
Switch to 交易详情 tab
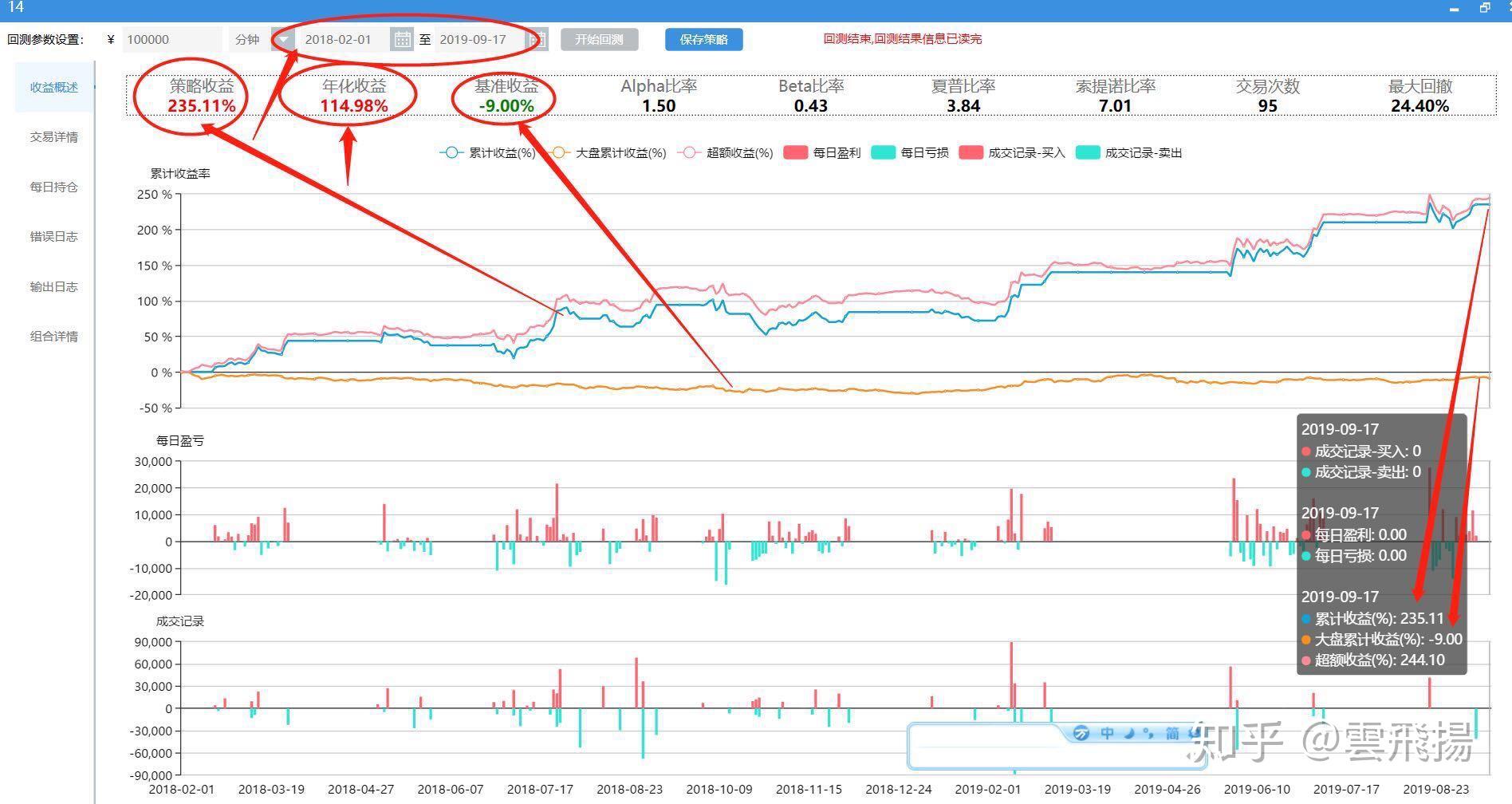[54, 137]
